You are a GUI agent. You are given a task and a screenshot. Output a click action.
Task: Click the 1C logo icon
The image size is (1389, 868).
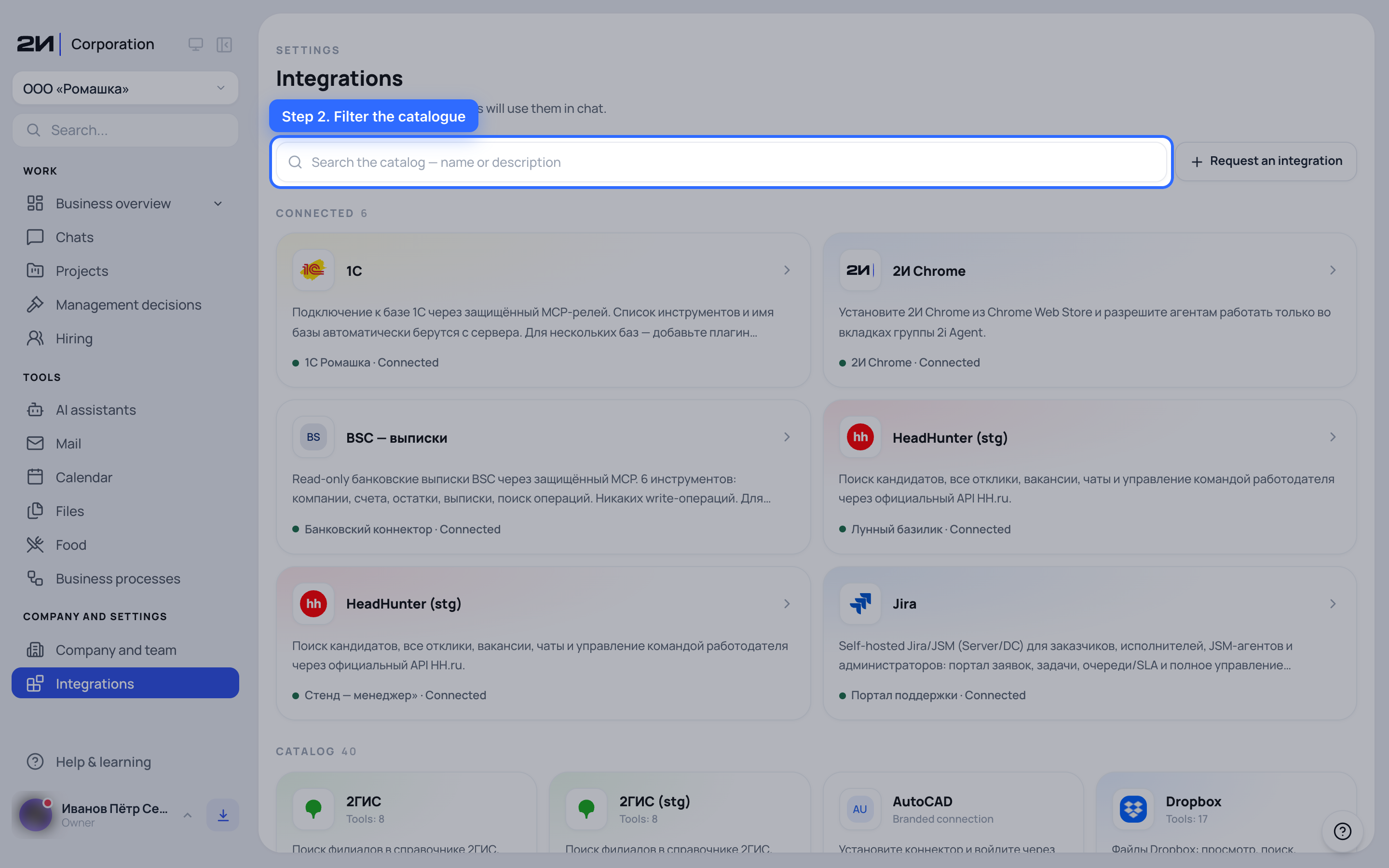click(313, 271)
